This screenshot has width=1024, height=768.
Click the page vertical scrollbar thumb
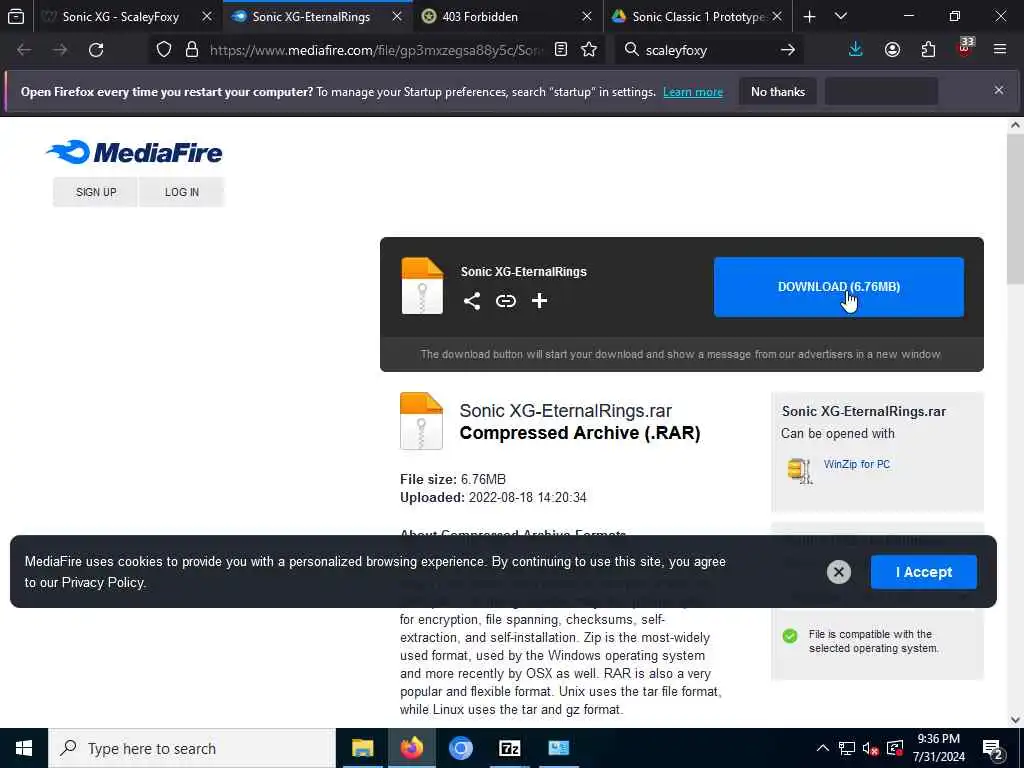tap(1015, 209)
